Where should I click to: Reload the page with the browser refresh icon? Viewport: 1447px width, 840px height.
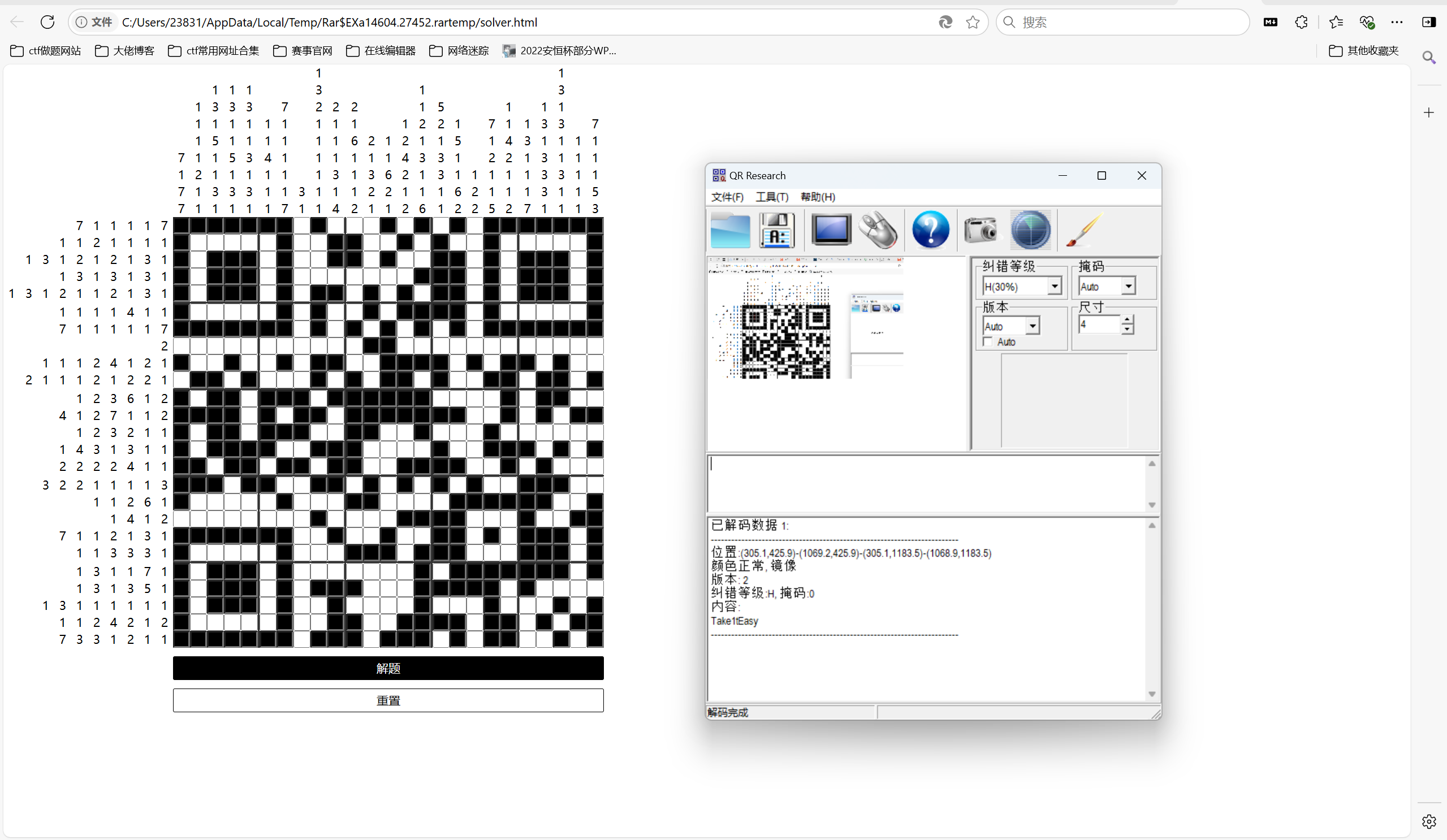[x=47, y=22]
